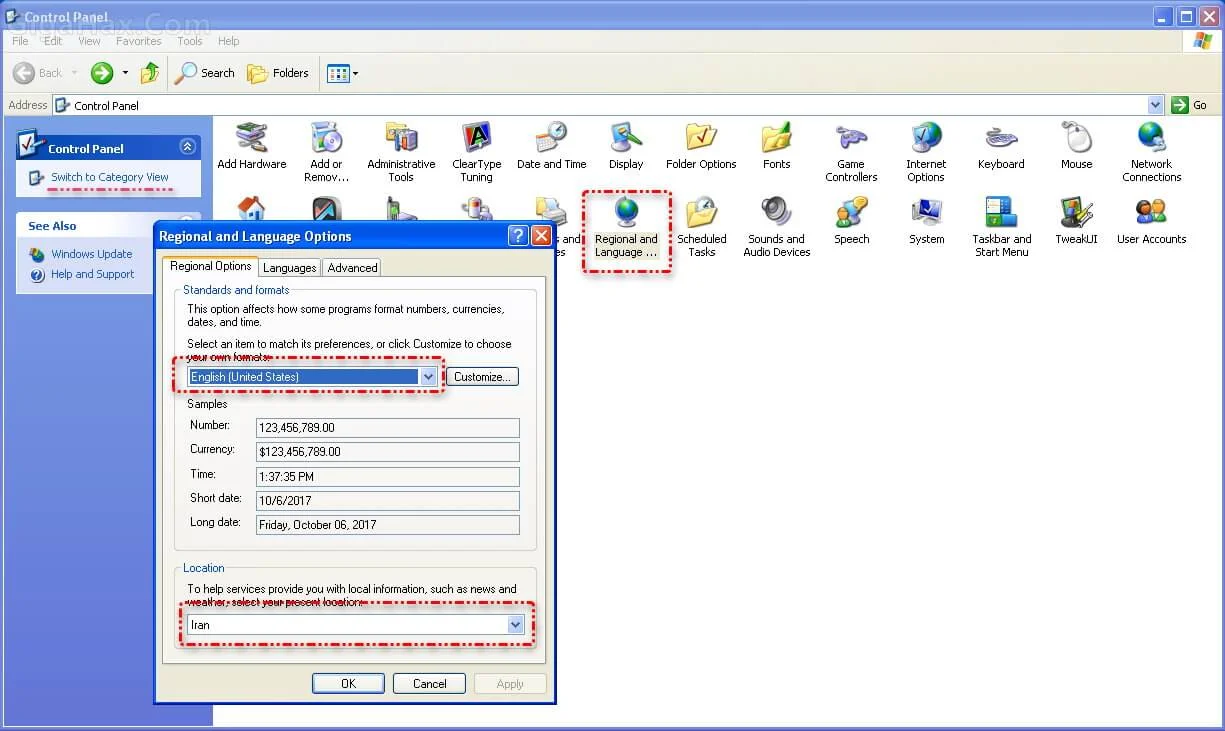This screenshot has width=1225, height=731.
Task: Expand the Iran location dropdown
Action: pyautogui.click(x=515, y=625)
